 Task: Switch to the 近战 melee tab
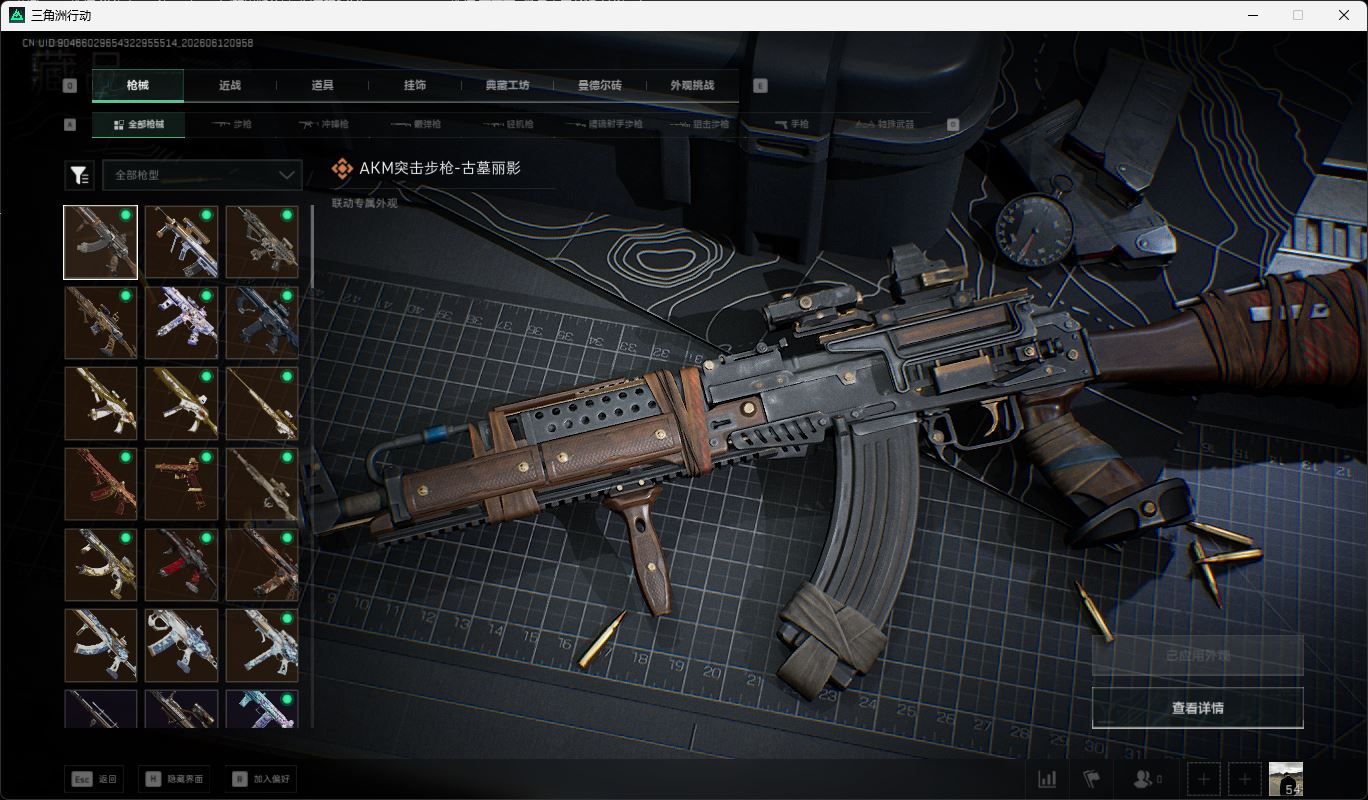pos(230,86)
